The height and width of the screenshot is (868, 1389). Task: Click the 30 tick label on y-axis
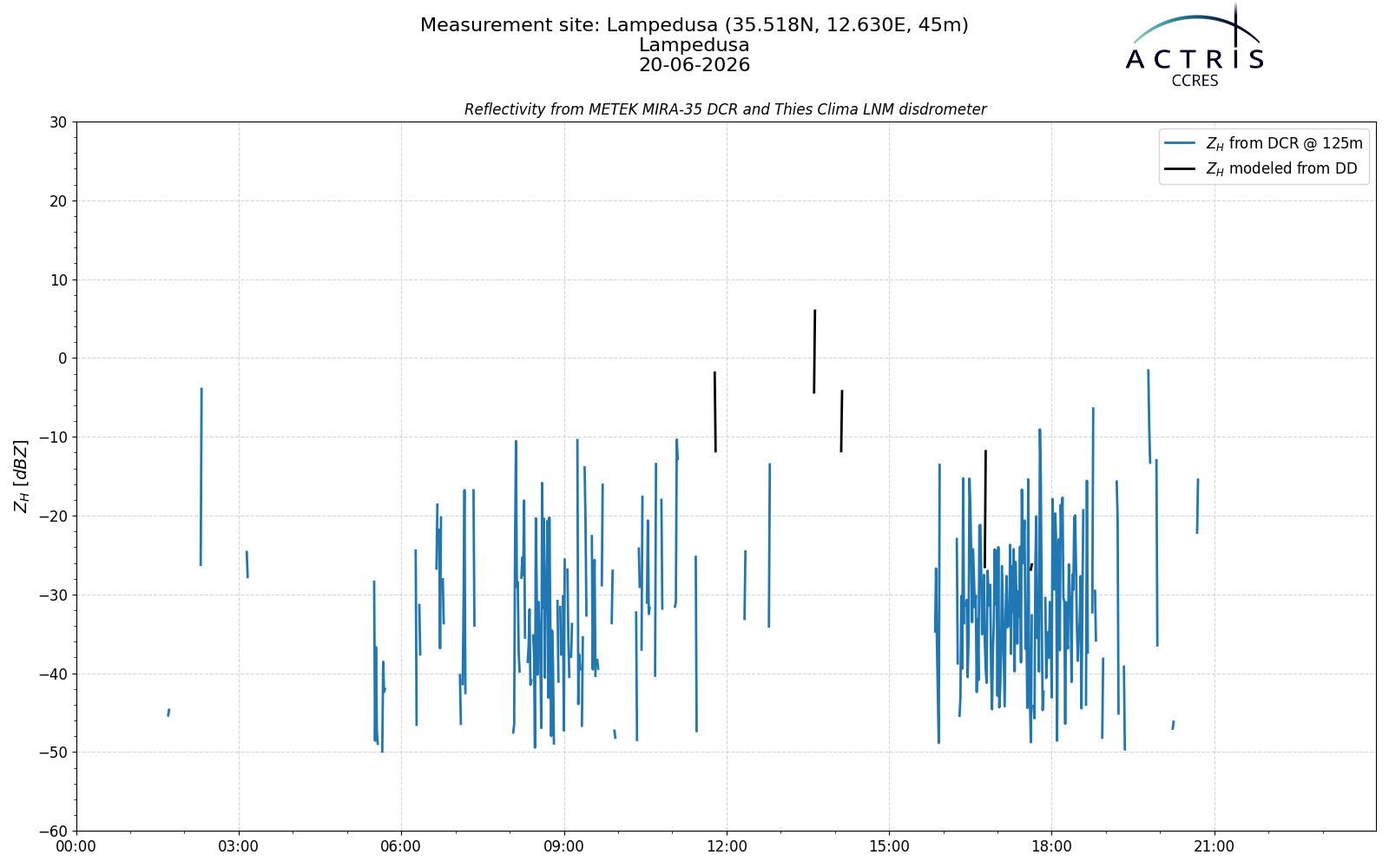[58, 122]
